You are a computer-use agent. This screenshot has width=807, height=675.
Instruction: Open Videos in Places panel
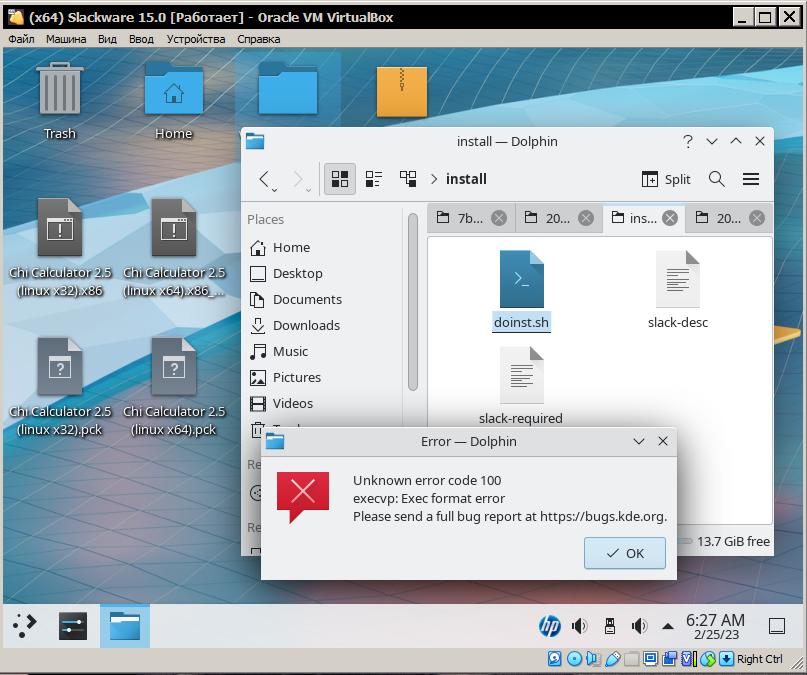(x=324, y=403)
